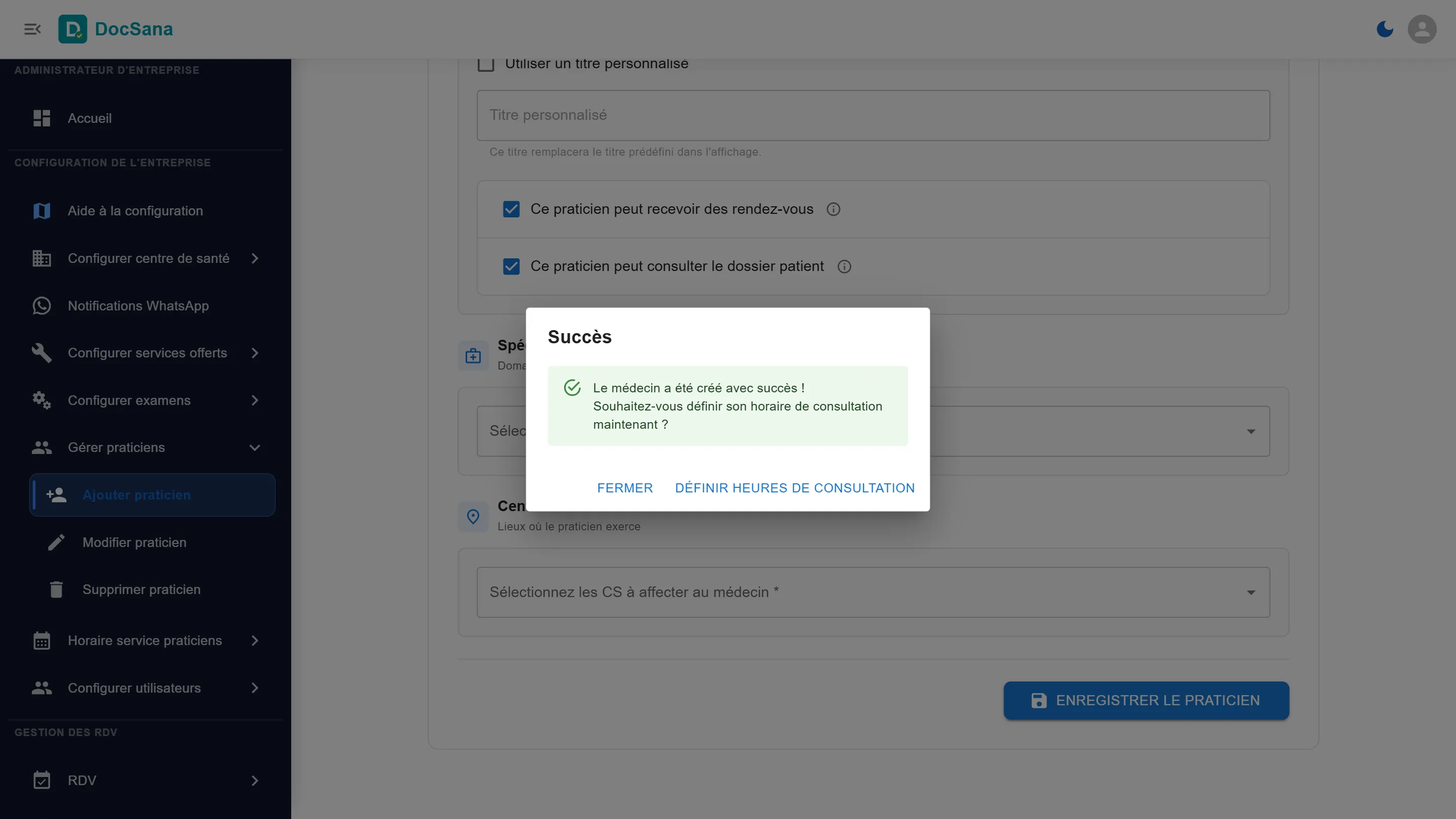
Task: Expand Horaire service praticiens chevron
Action: pos(255,641)
